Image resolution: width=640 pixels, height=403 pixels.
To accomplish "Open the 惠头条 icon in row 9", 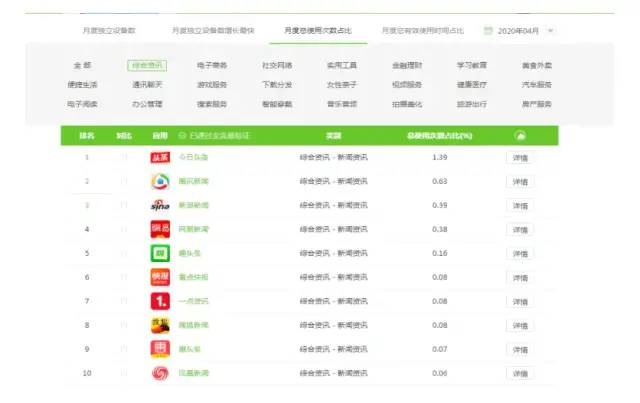I will 160,349.
